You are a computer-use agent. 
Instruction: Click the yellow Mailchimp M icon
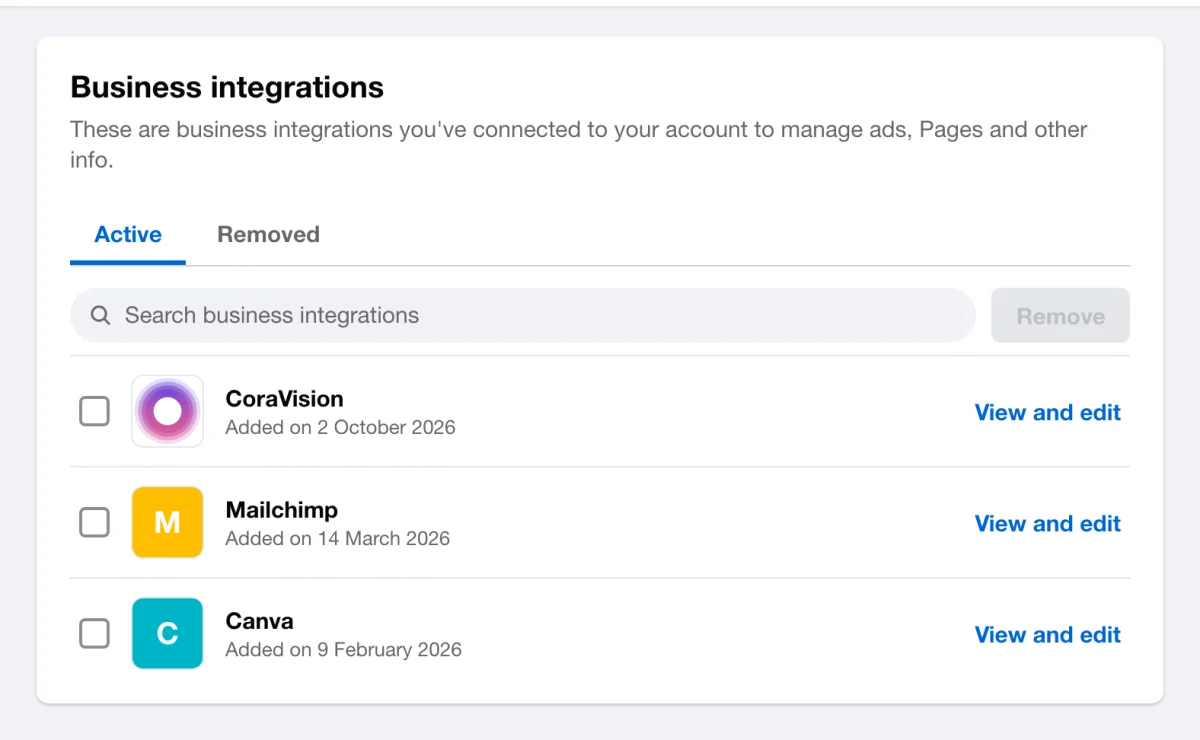[167, 522]
